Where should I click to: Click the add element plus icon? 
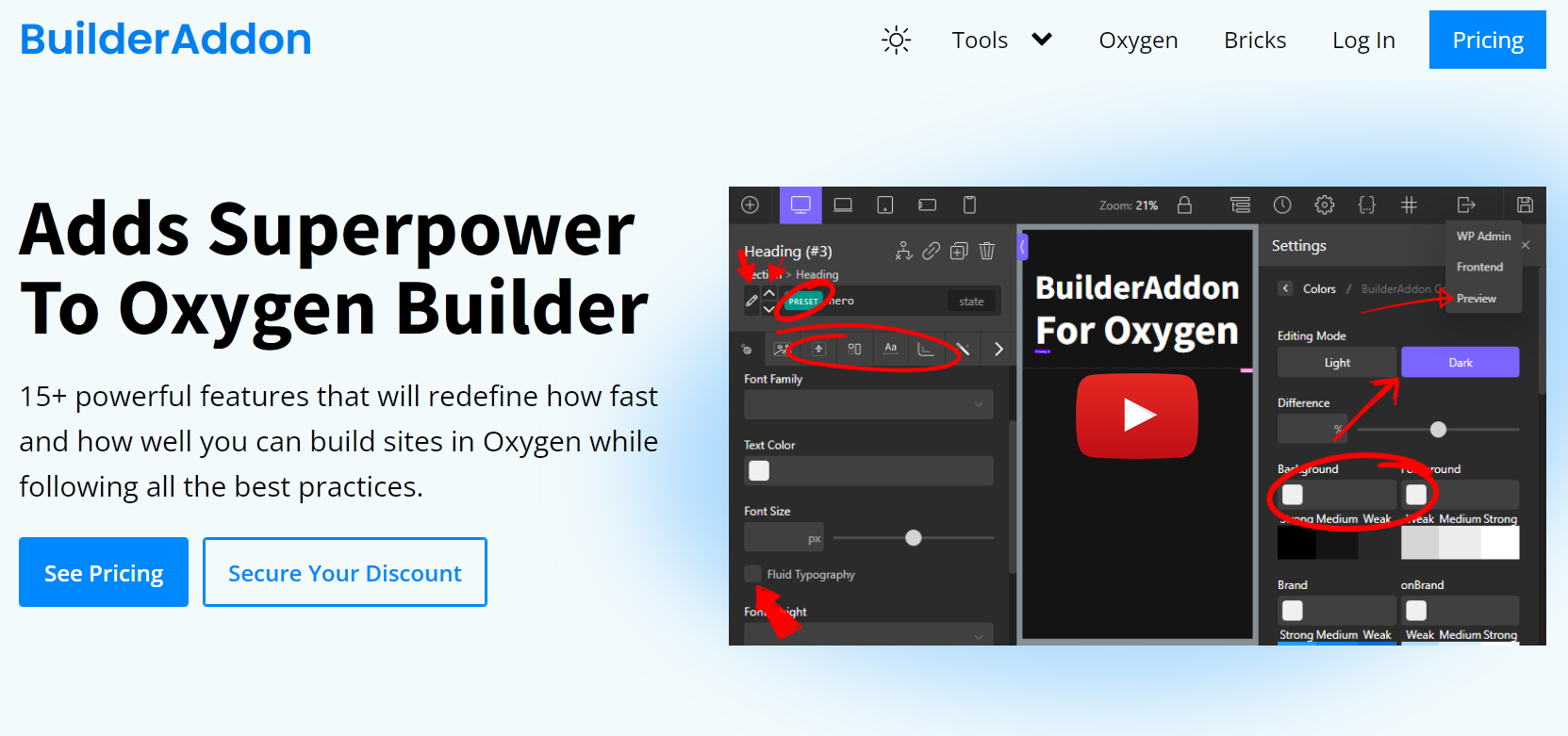click(751, 204)
